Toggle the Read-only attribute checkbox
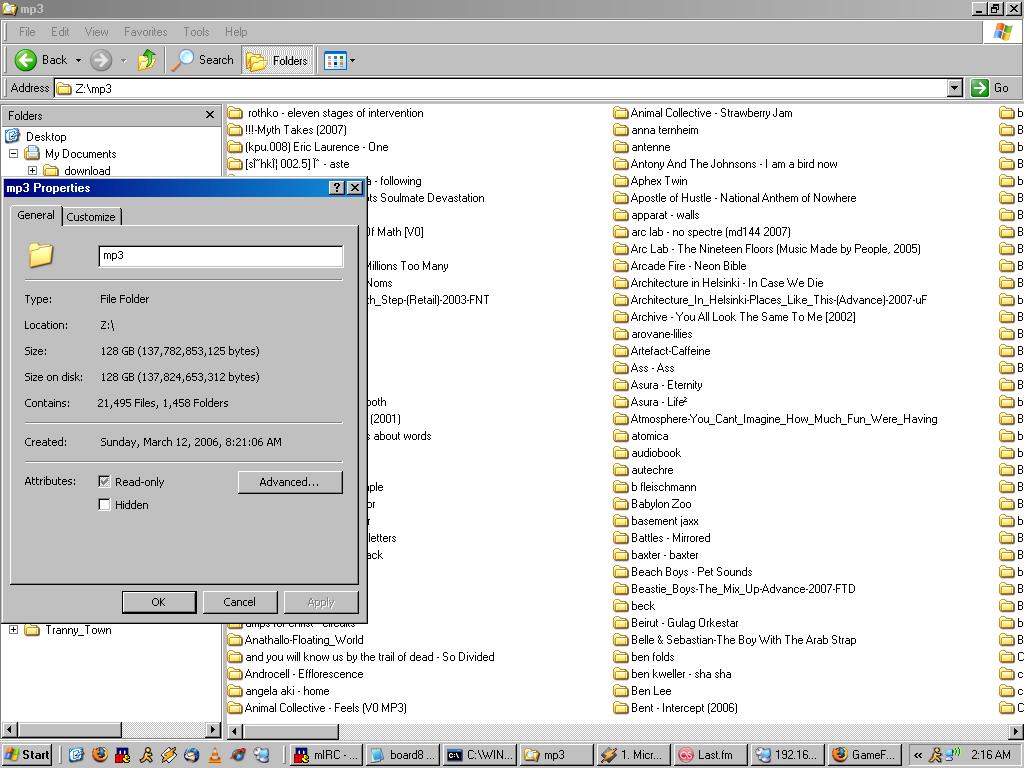 tap(104, 482)
